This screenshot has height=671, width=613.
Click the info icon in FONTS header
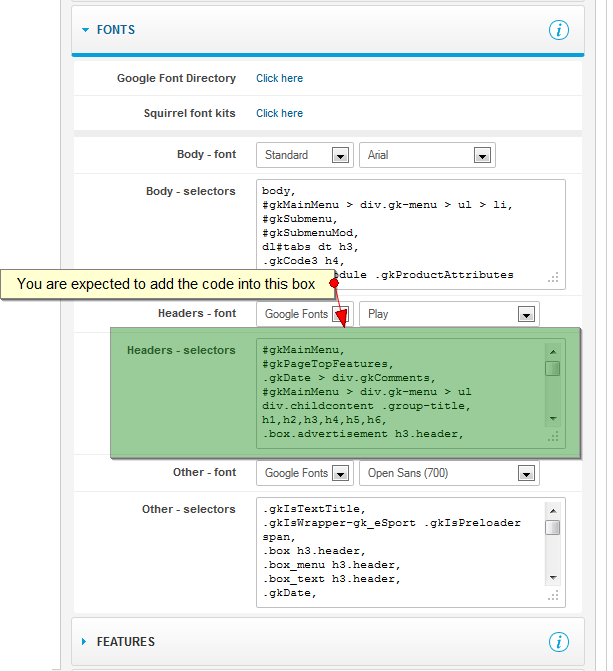click(x=559, y=30)
